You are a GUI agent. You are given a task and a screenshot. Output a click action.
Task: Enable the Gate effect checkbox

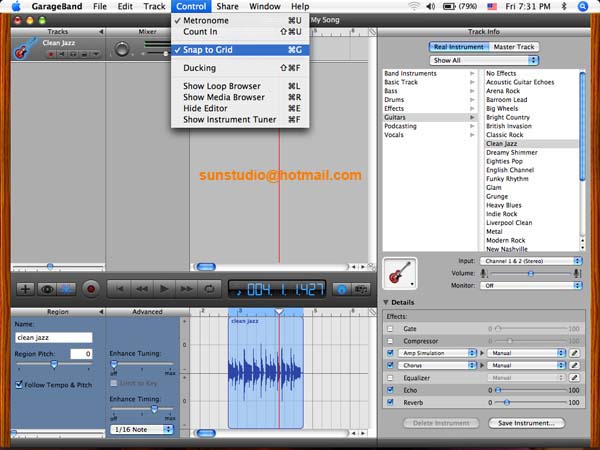[x=390, y=329]
